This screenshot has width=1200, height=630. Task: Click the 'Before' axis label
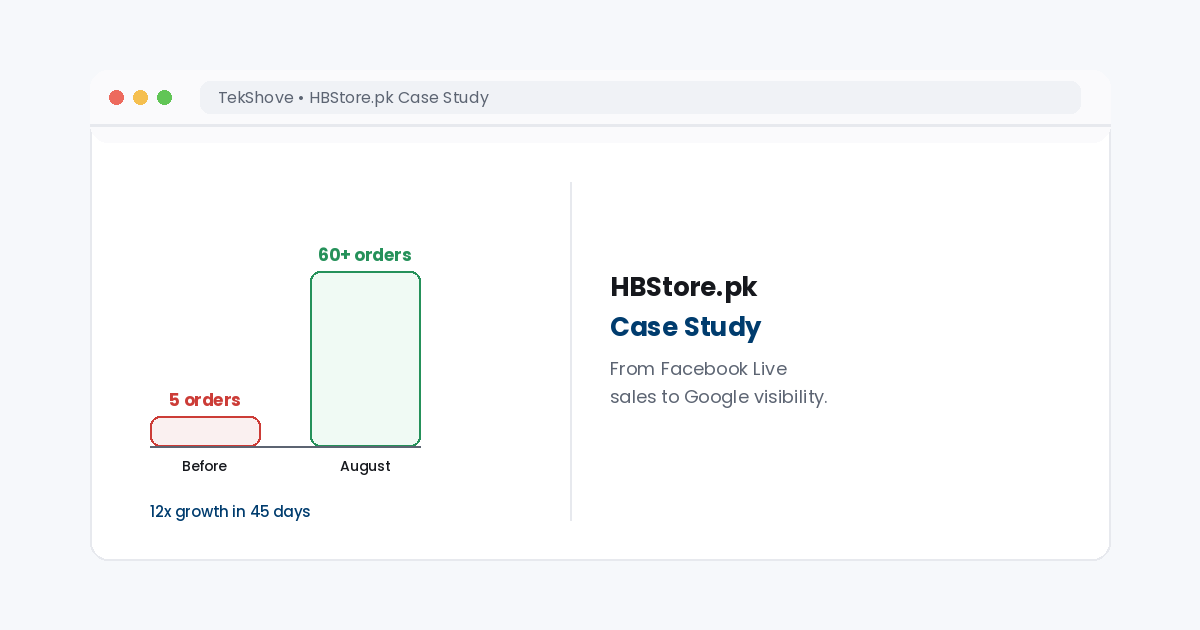204,466
